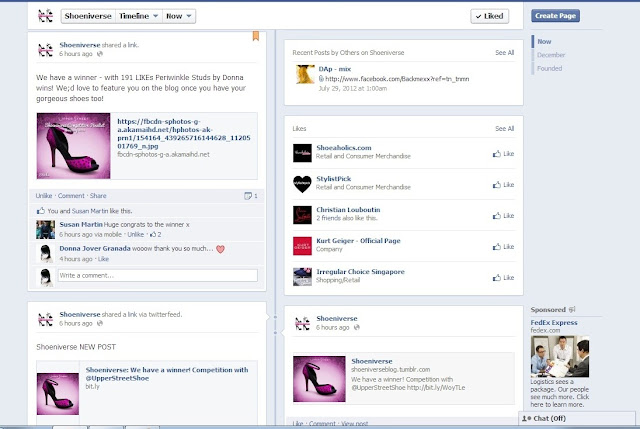Like the StylistPick page

tap(504, 185)
